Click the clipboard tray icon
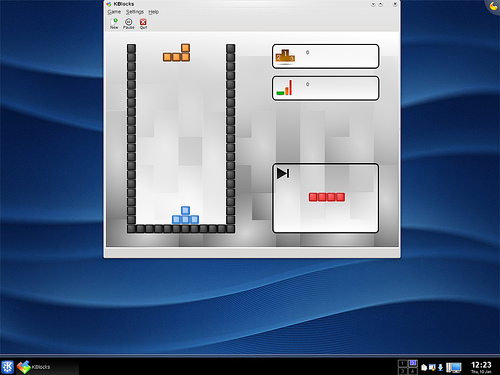The height and width of the screenshot is (375, 500). tap(424, 367)
